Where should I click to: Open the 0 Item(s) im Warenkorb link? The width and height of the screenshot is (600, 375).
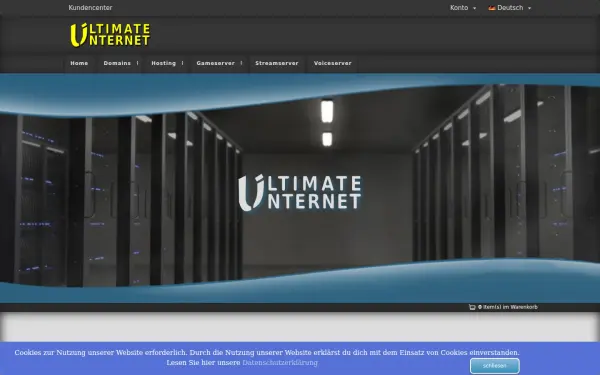point(507,307)
